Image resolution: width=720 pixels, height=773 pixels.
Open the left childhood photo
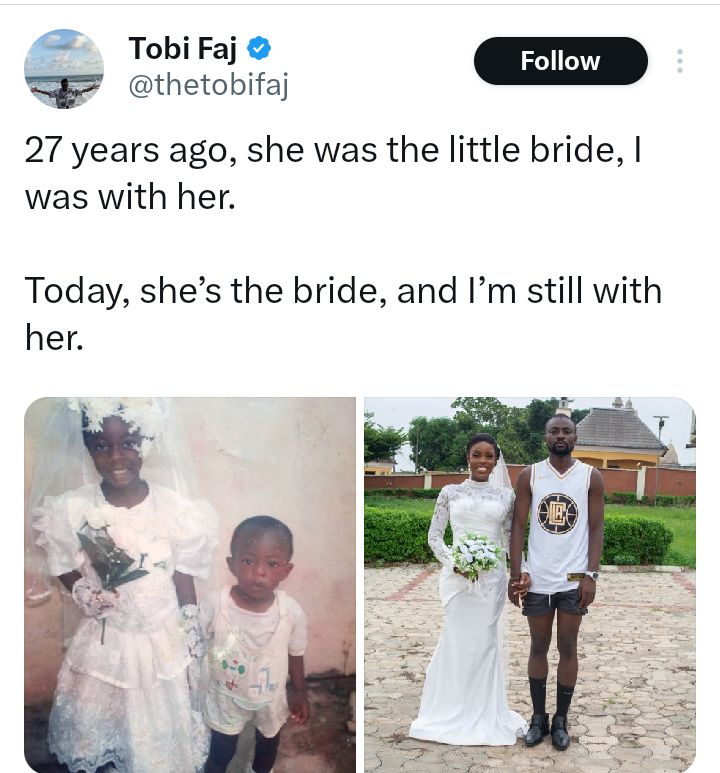(x=190, y=584)
